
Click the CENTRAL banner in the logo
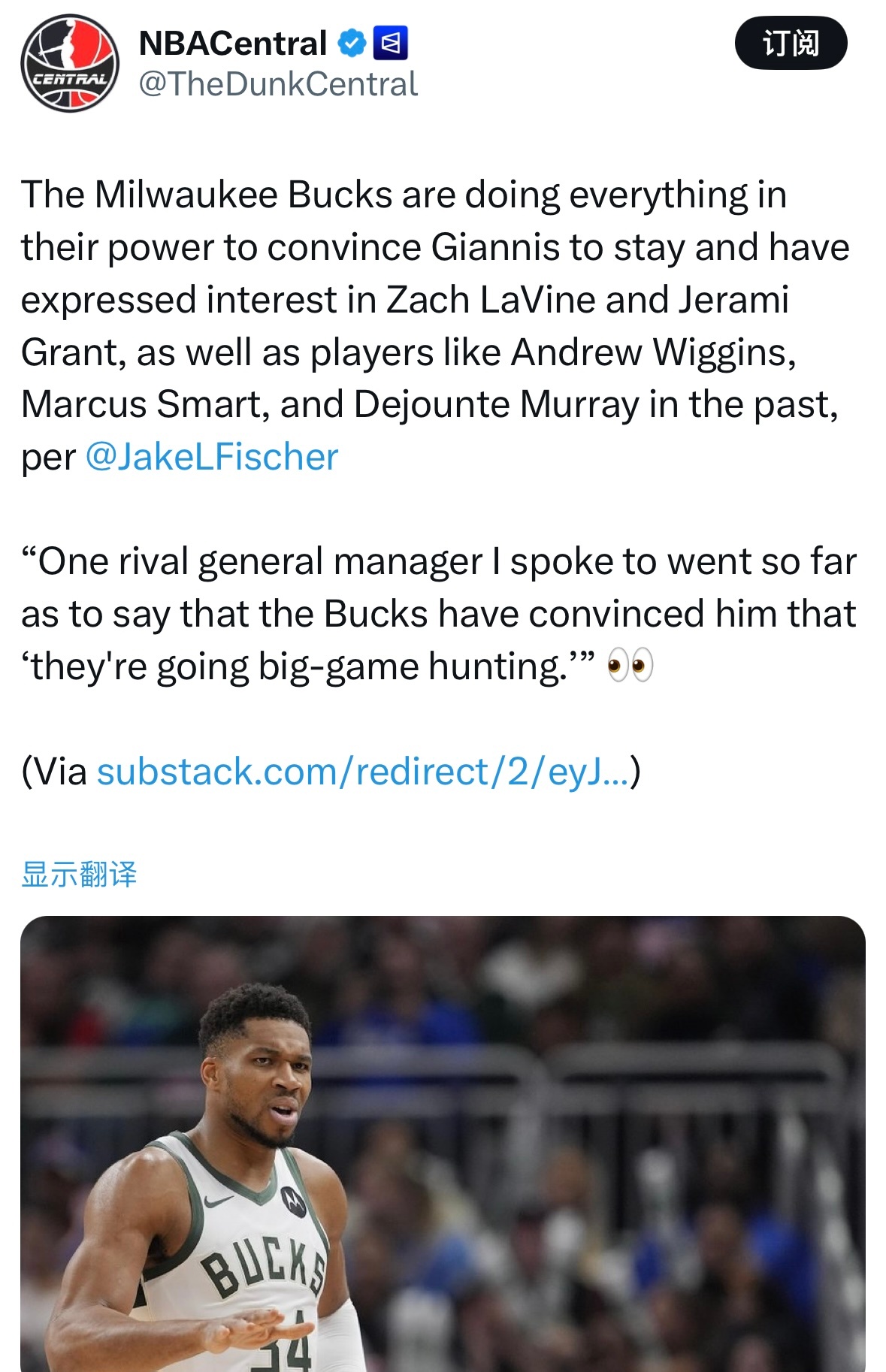click(x=69, y=78)
